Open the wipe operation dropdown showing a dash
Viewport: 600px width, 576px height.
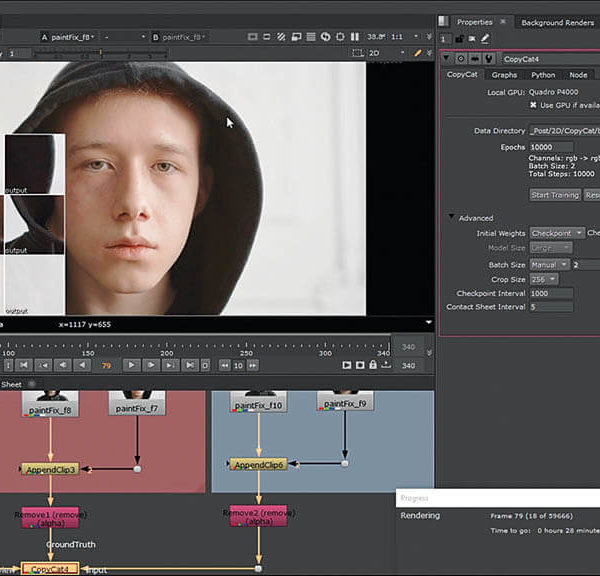[x=124, y=37]
